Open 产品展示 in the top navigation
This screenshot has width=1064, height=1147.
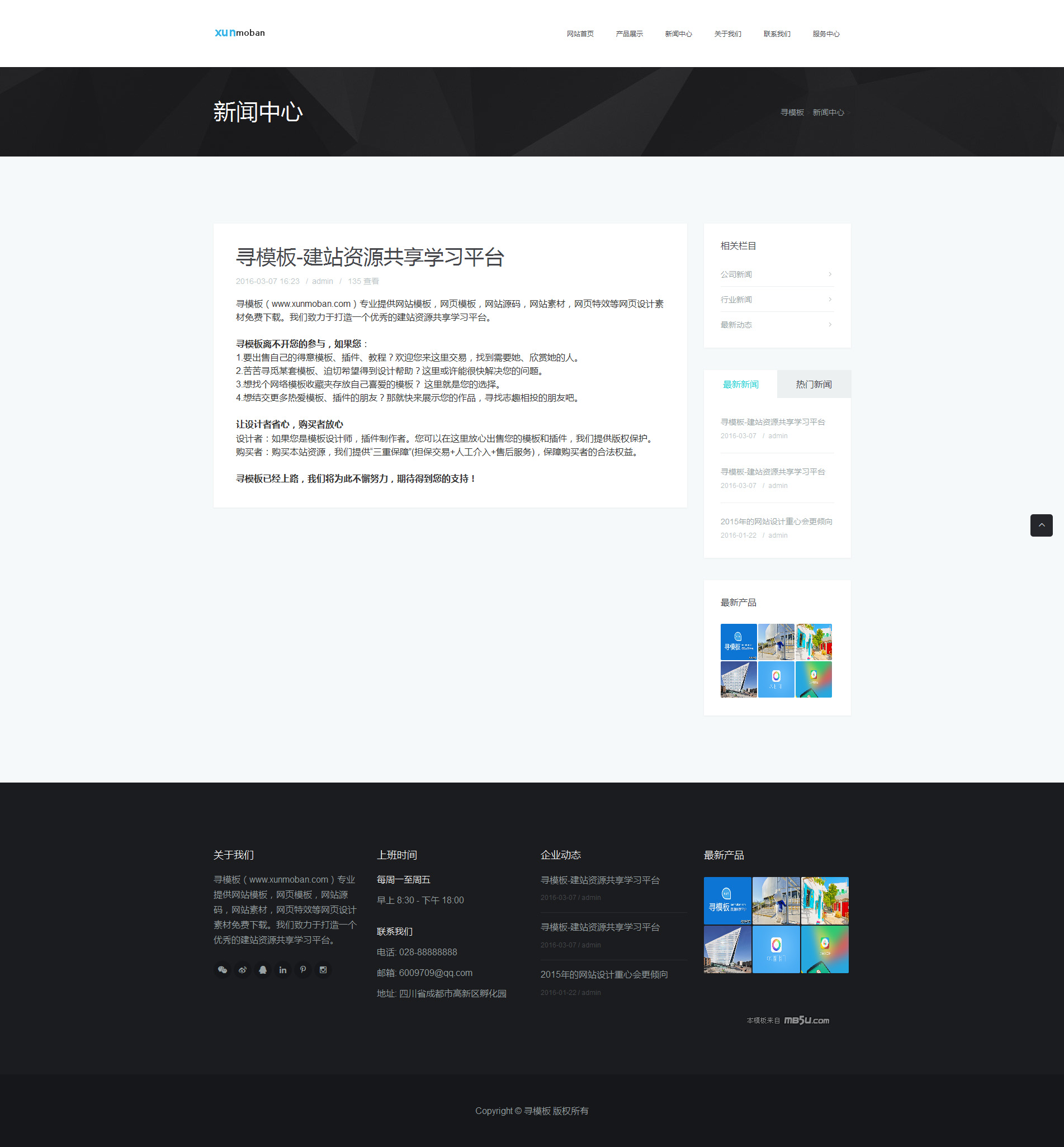coord(628,34)
